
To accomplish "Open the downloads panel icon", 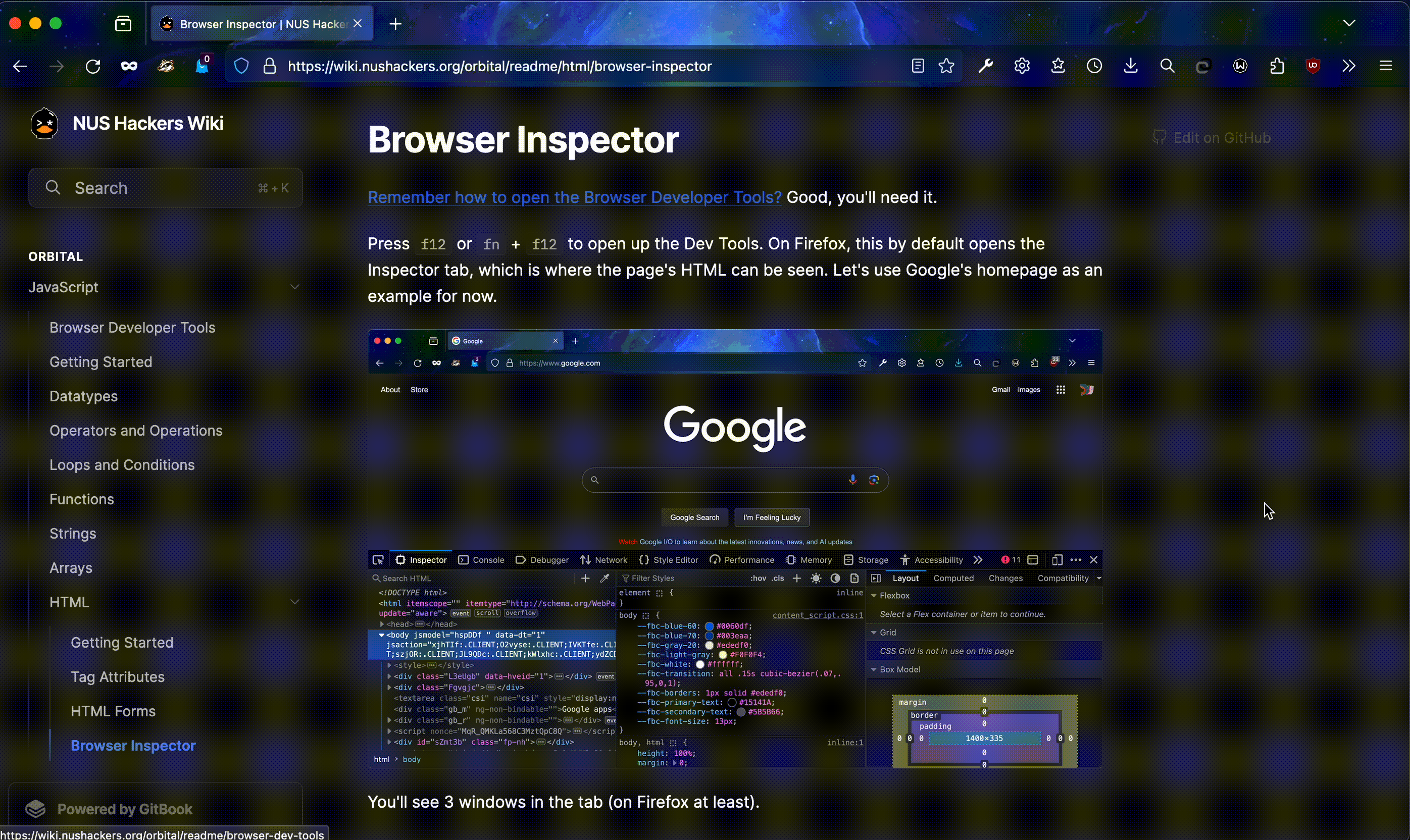I will [1130, 66].
